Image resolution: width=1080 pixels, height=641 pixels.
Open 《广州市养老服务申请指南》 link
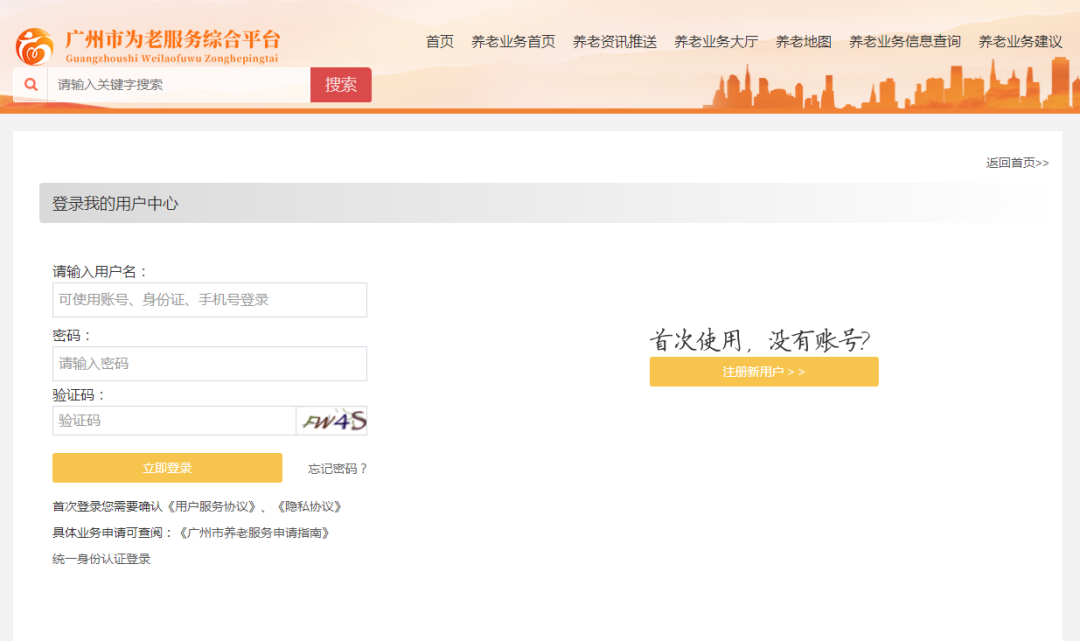point(254,533)
